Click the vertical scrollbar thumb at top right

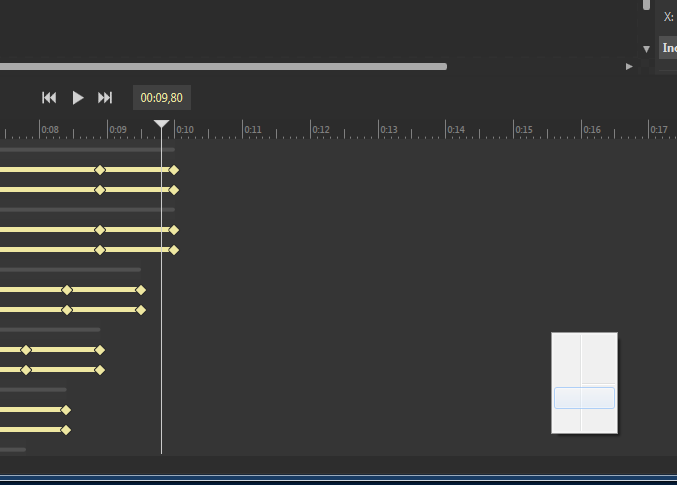pyautogui.click(x=647, y=5)
